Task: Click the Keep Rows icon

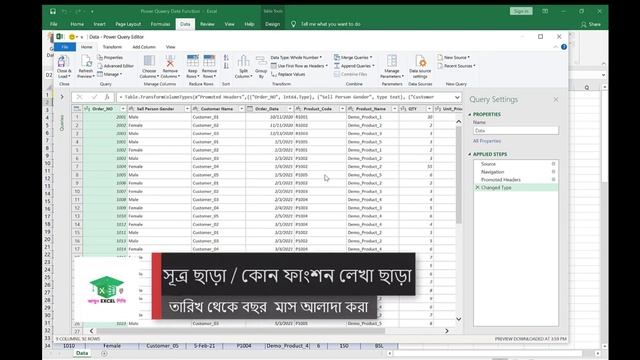Action: 193,61
